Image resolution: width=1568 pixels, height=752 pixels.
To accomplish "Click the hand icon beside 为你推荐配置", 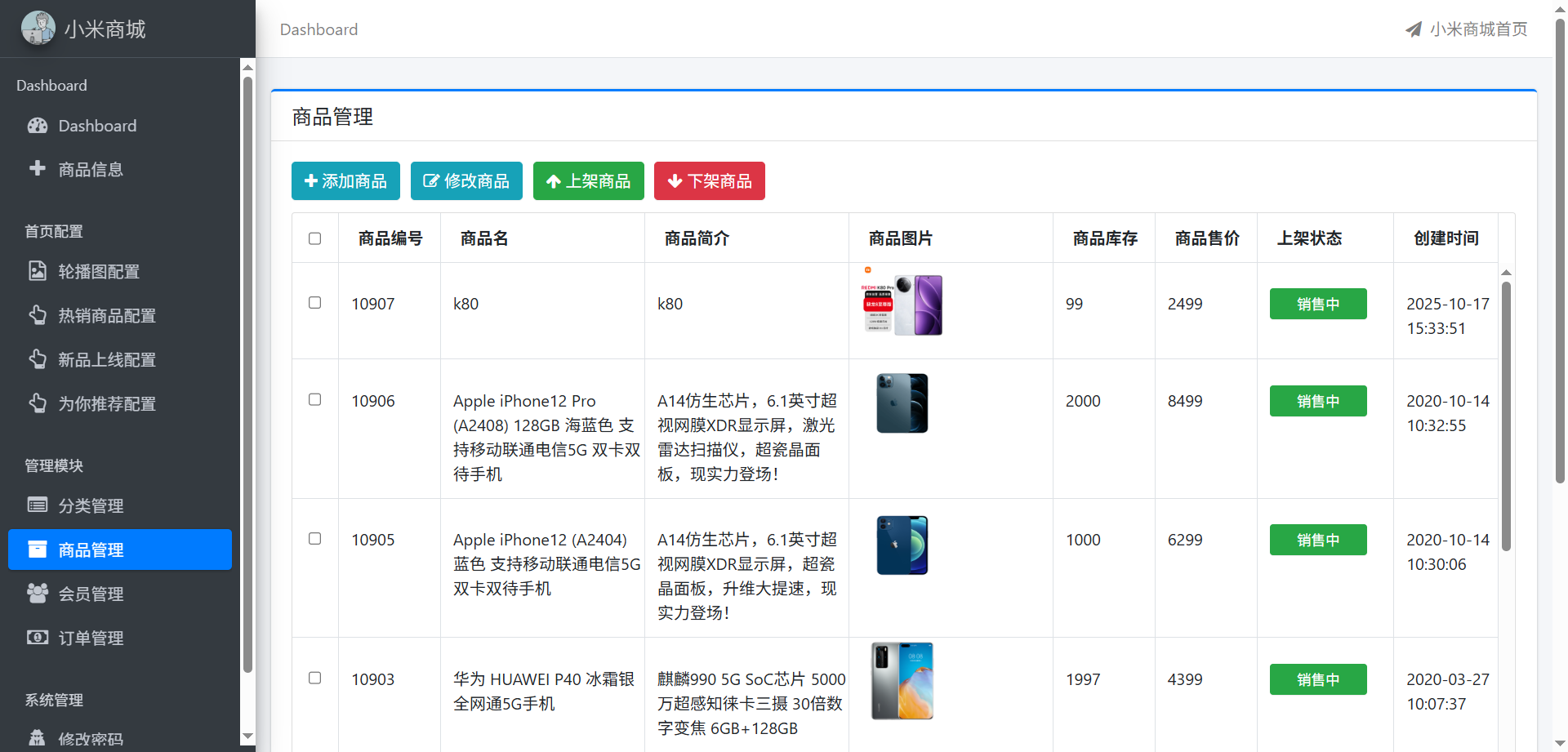I will [x=38, y=403].
